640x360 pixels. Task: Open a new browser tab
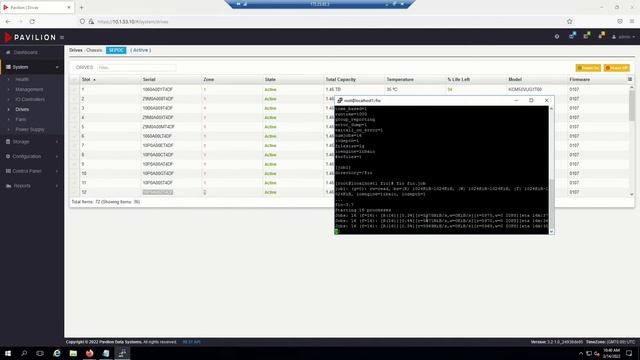coord(81,7)
